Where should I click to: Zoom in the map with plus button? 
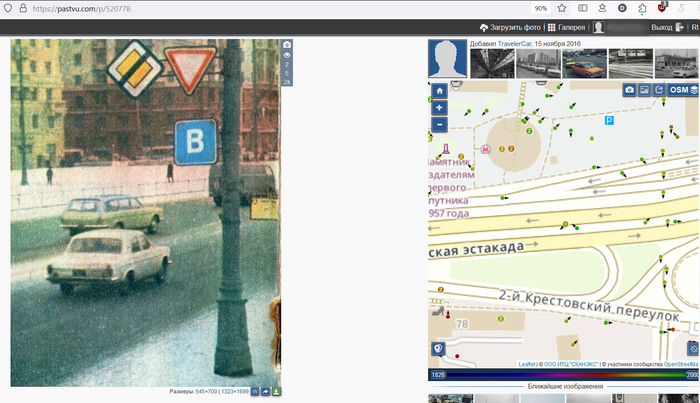(439, 108)
